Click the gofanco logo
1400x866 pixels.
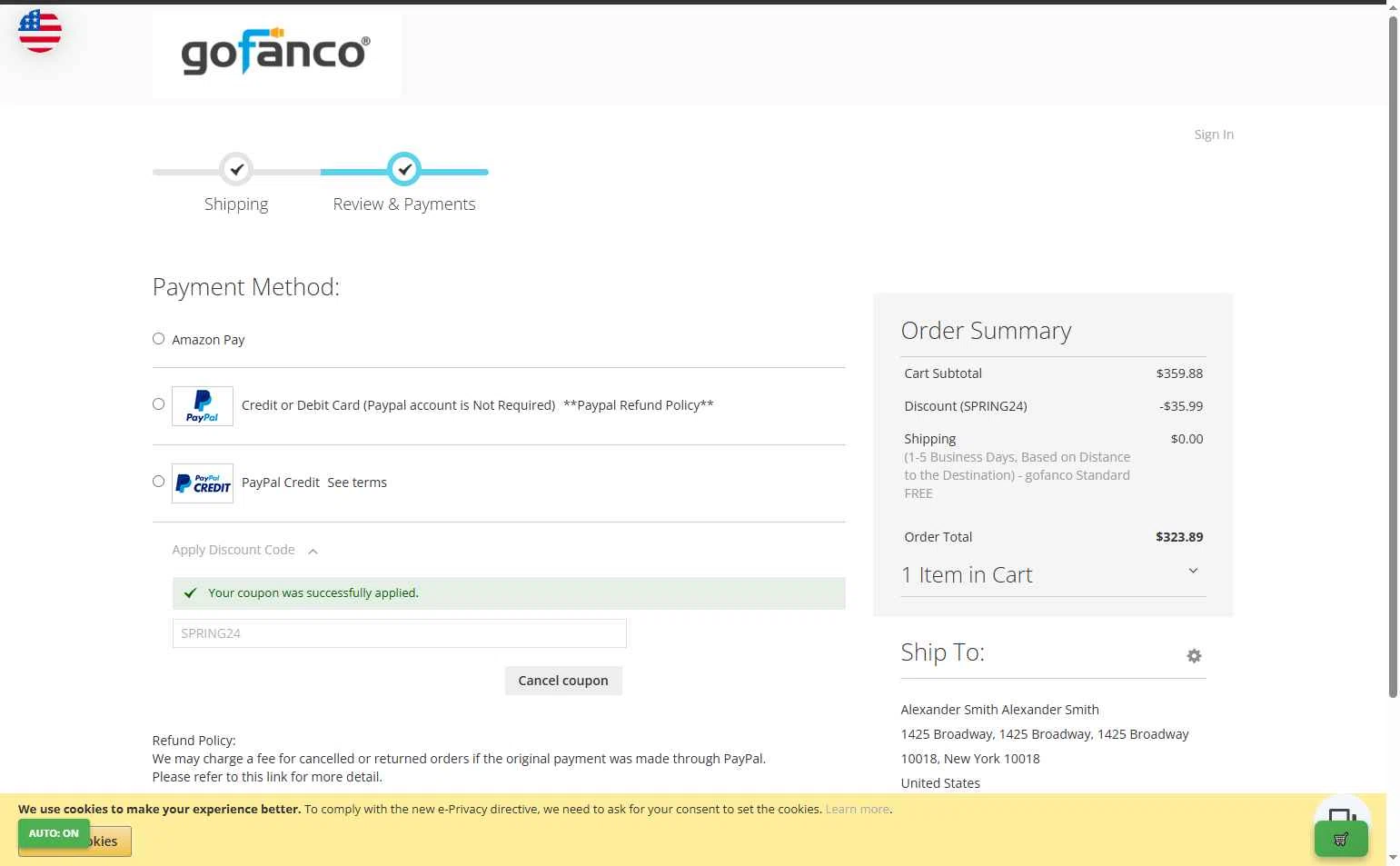tap(276, 53)
